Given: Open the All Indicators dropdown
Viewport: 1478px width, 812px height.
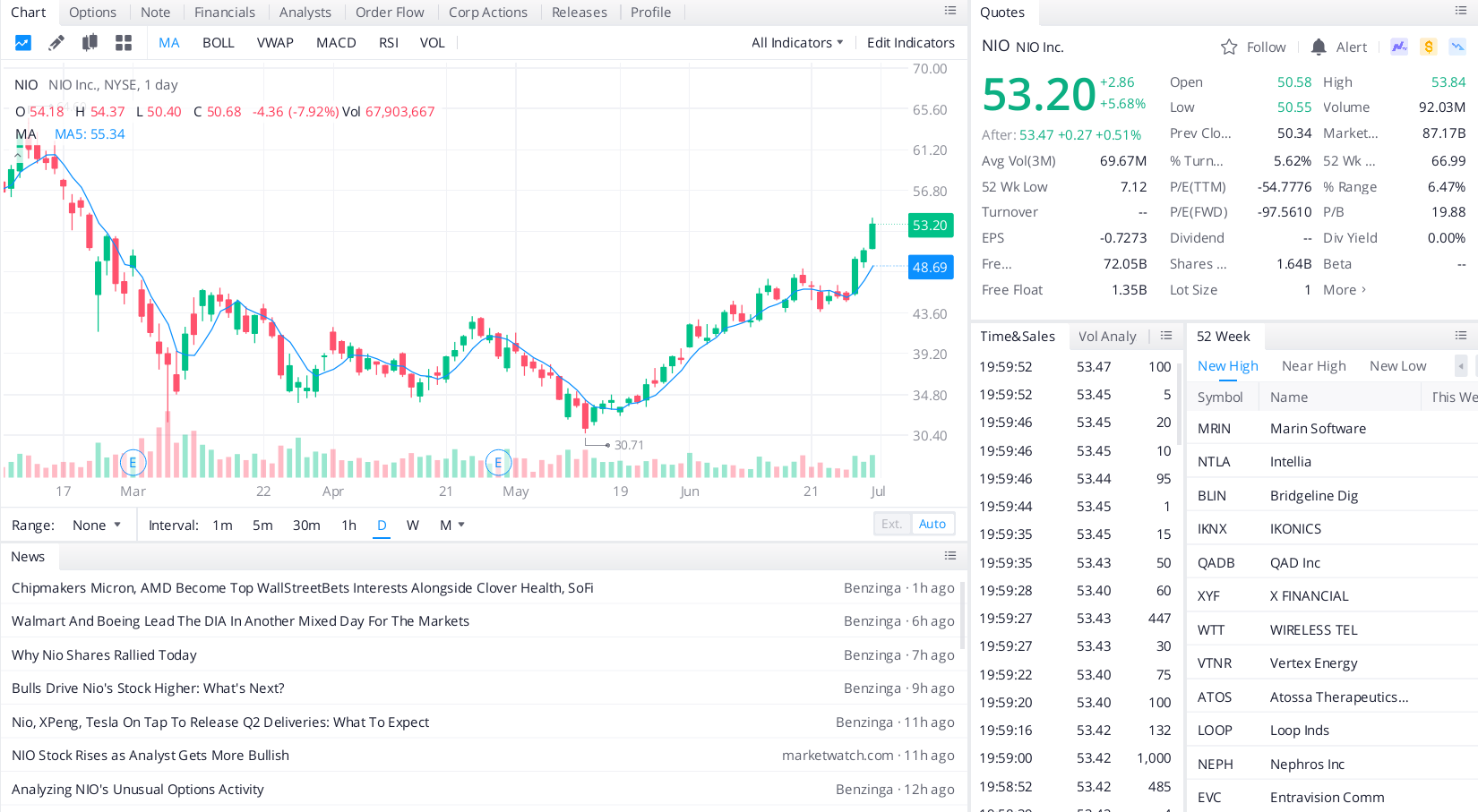Looking at the screenshot, I should 797,43.
